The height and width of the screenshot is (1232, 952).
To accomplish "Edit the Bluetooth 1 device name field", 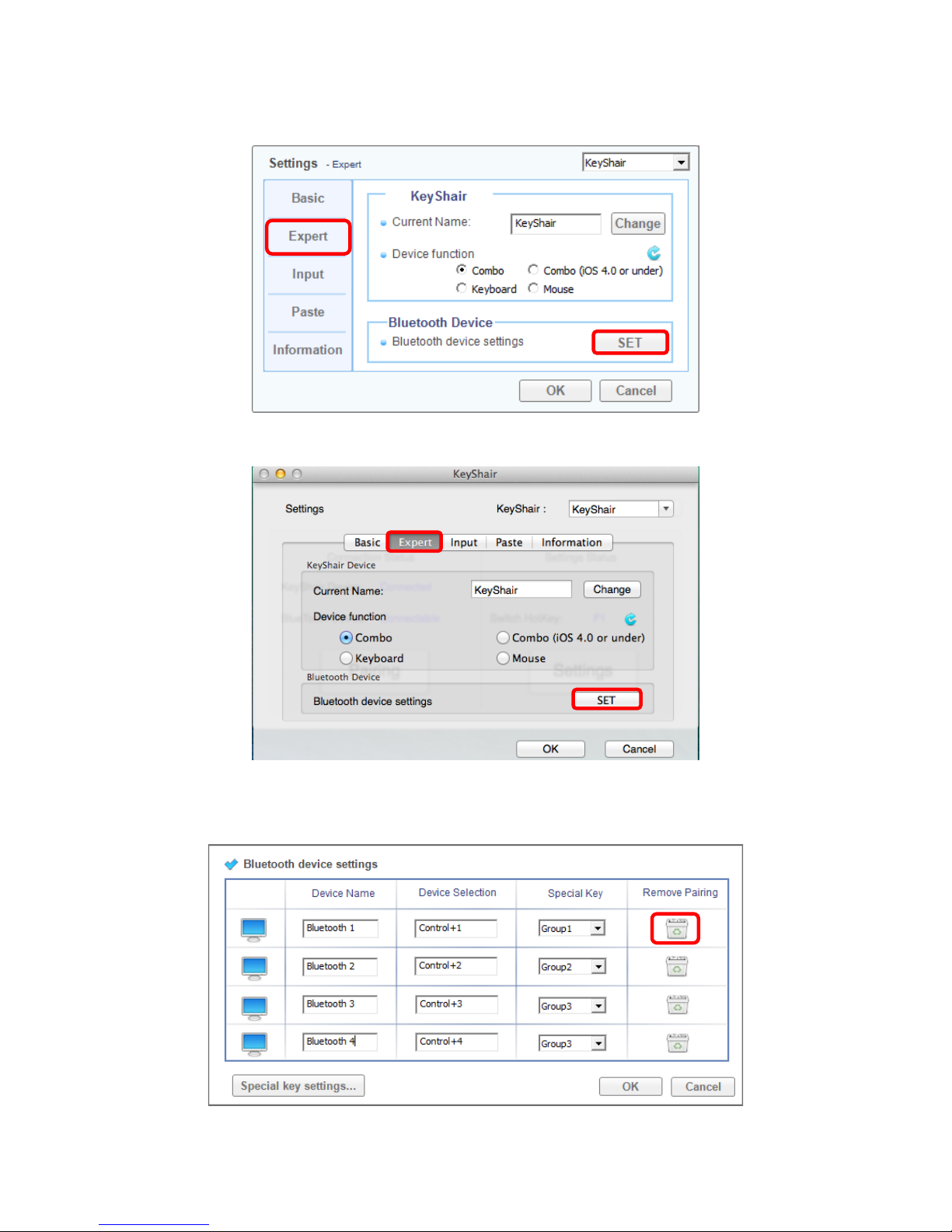I will (340, 928).
